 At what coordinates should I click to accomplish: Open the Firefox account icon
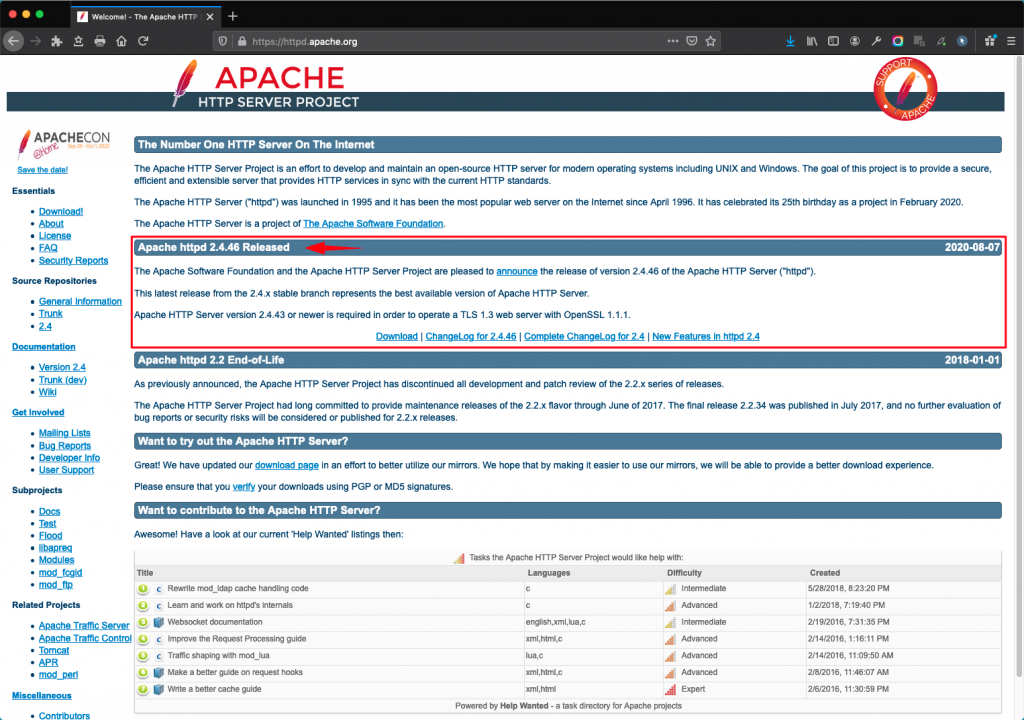(855, 41)
